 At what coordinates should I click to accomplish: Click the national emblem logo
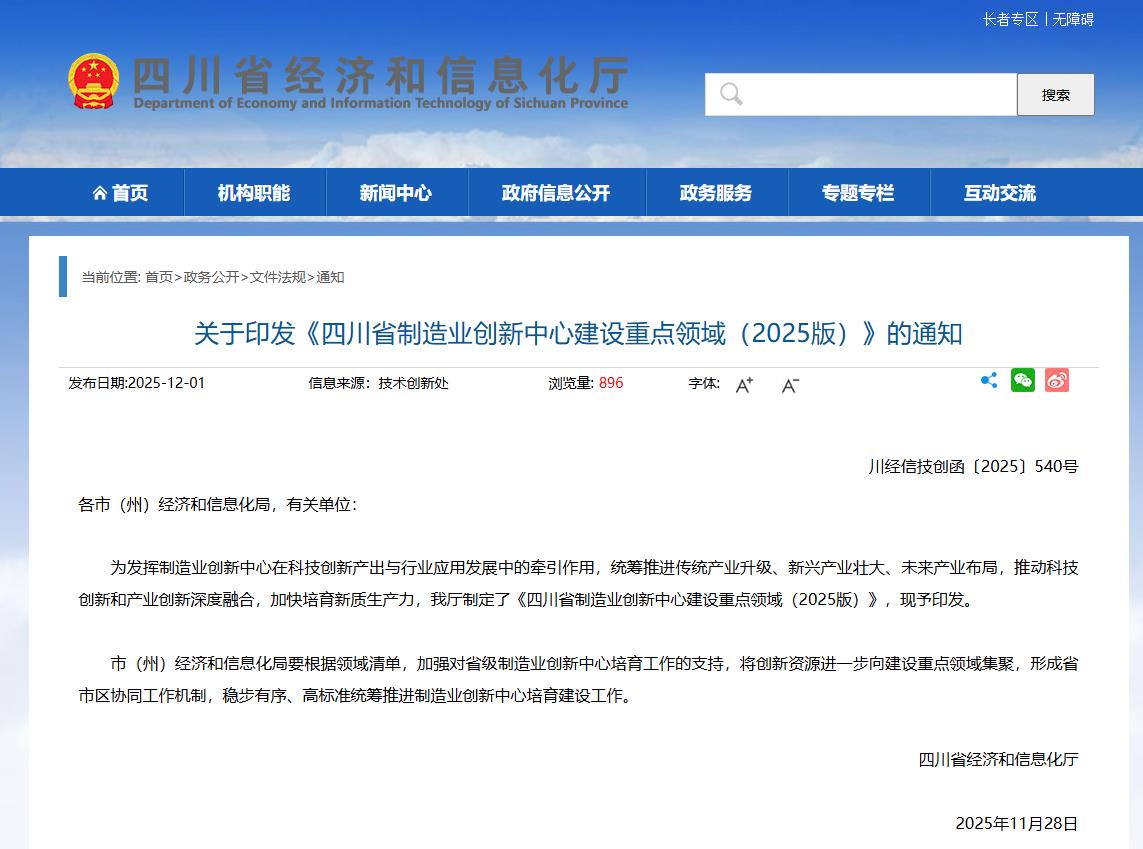point(93,82)
